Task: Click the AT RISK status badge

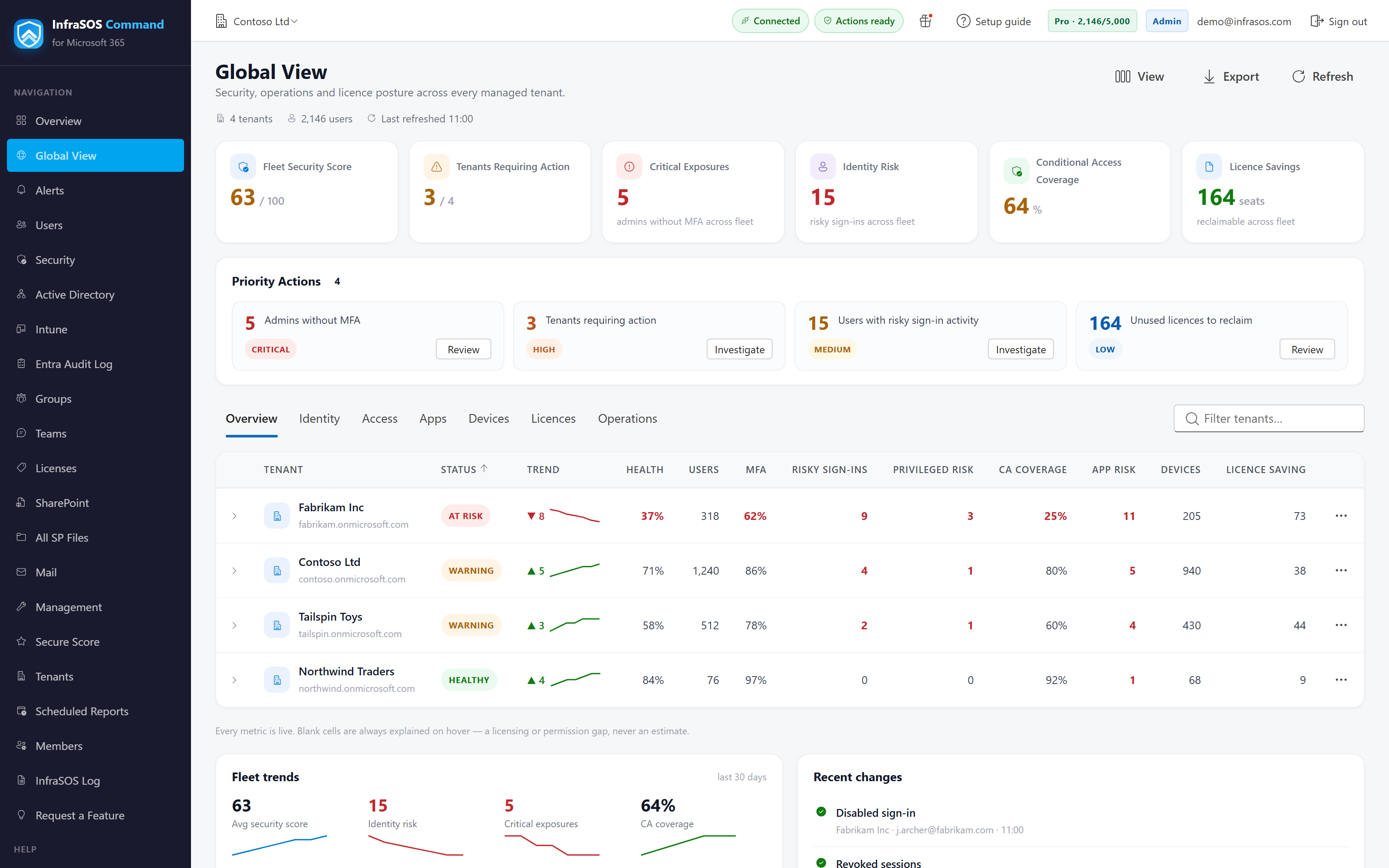Action: [x=465, y=516]
